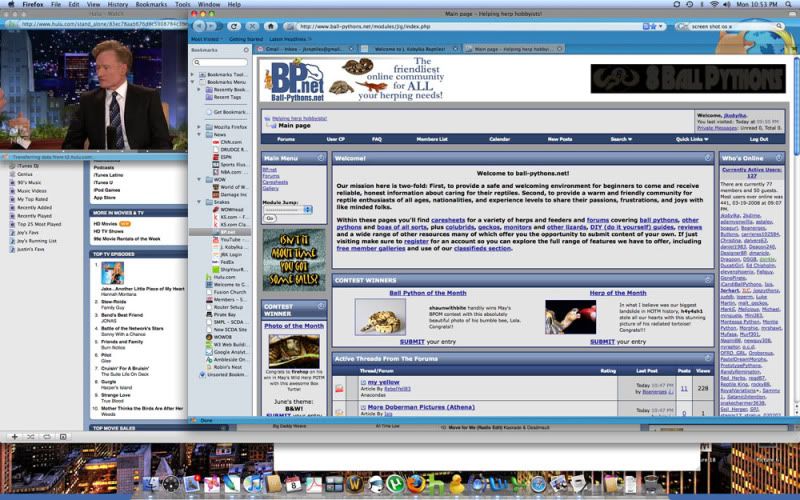Go back with the Firefox Back arrow
The width and height of the screenshot is (800, 500).
click(x=200, y=26)
